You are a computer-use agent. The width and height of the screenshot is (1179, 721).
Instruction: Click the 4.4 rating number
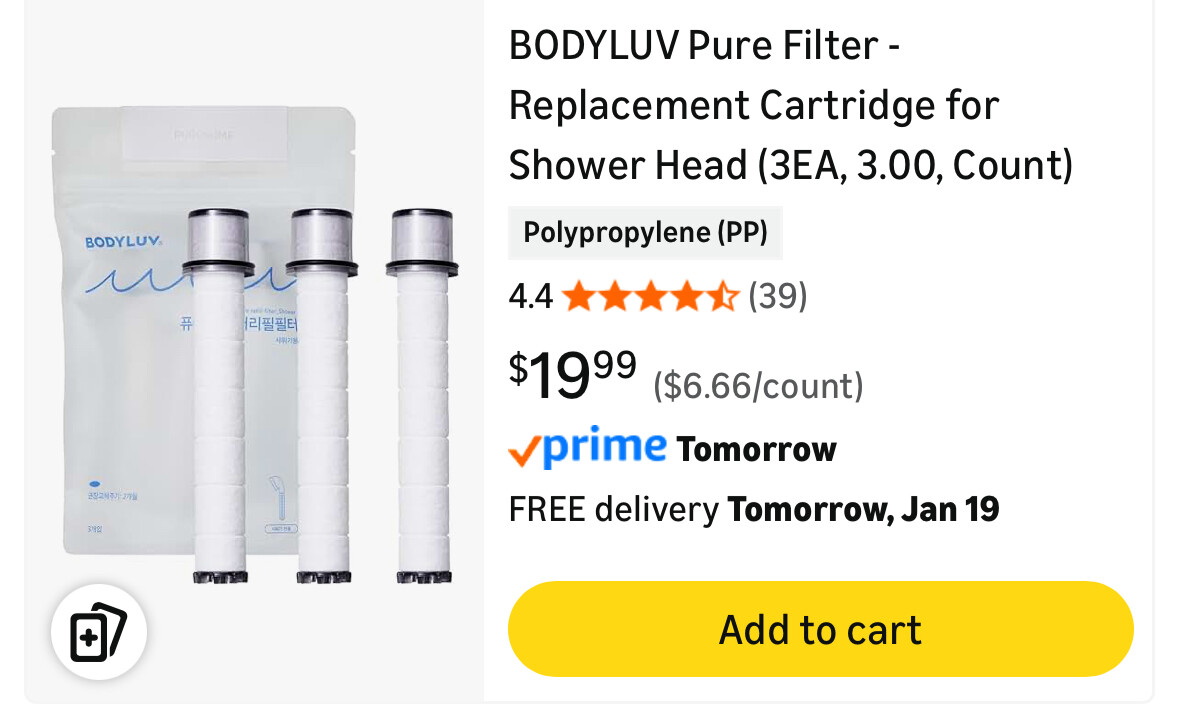531,296
